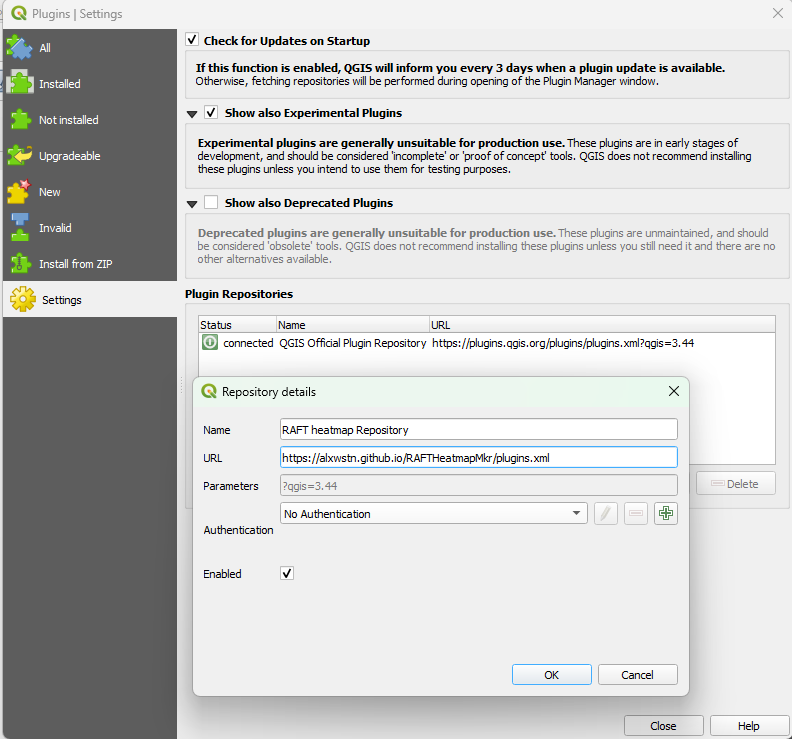792x739 pixels.
Task: Open the No Authentication dropdown
Action: coord(434,514)
